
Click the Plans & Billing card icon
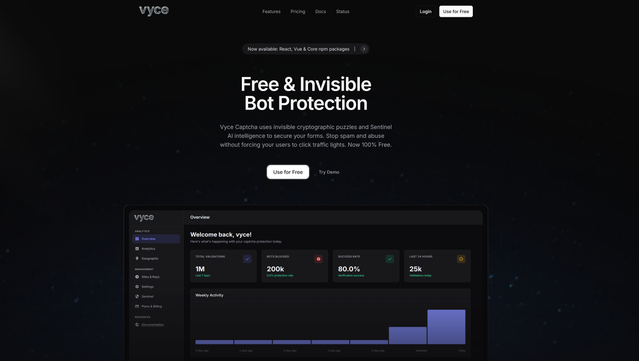[137, 306]
